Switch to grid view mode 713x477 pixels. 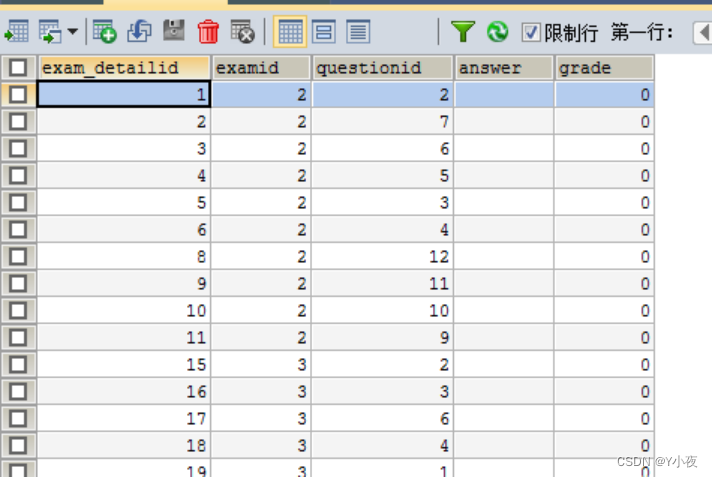(290, 32)
